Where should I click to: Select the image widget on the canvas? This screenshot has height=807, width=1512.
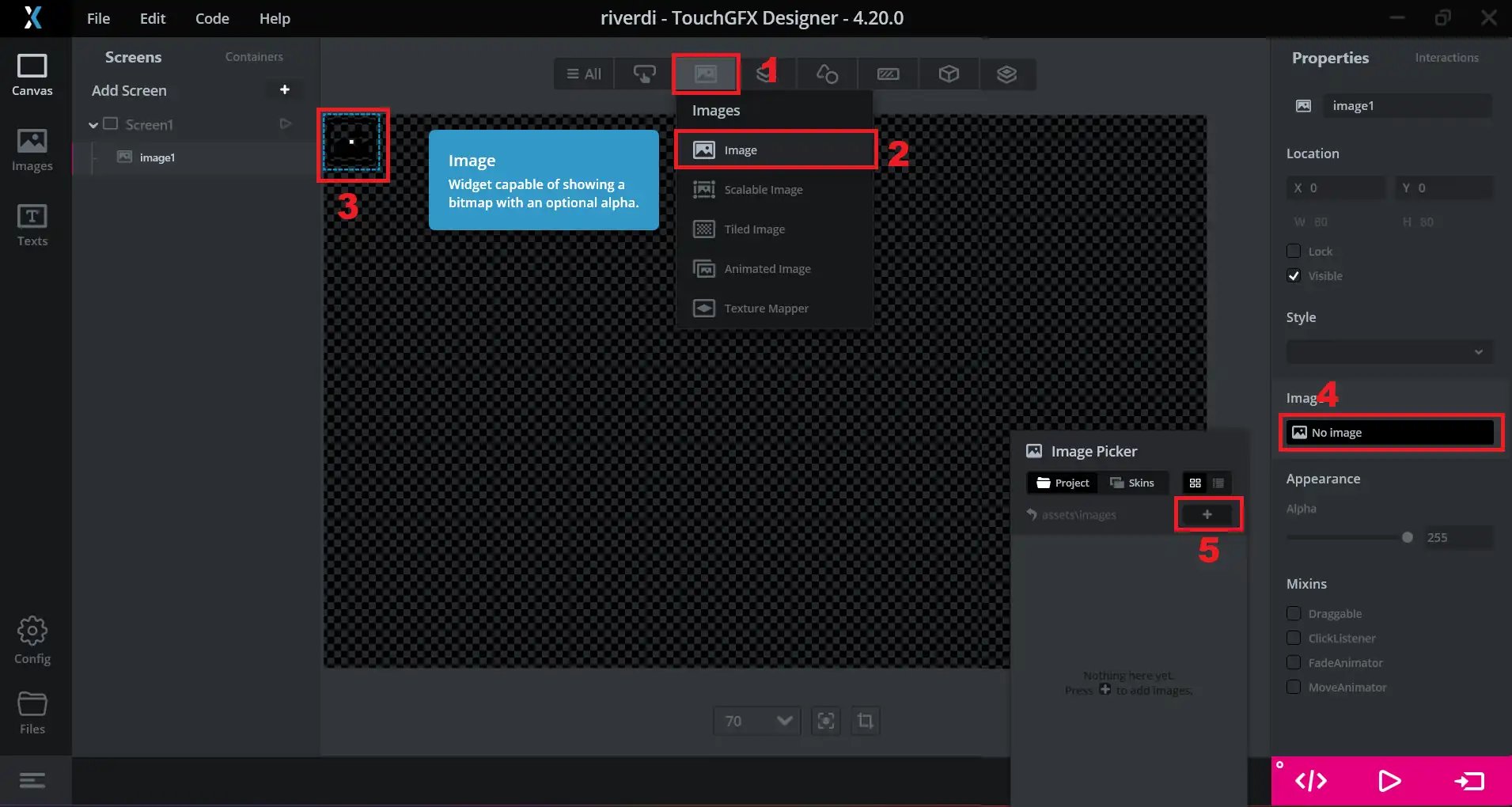[352, 143]
